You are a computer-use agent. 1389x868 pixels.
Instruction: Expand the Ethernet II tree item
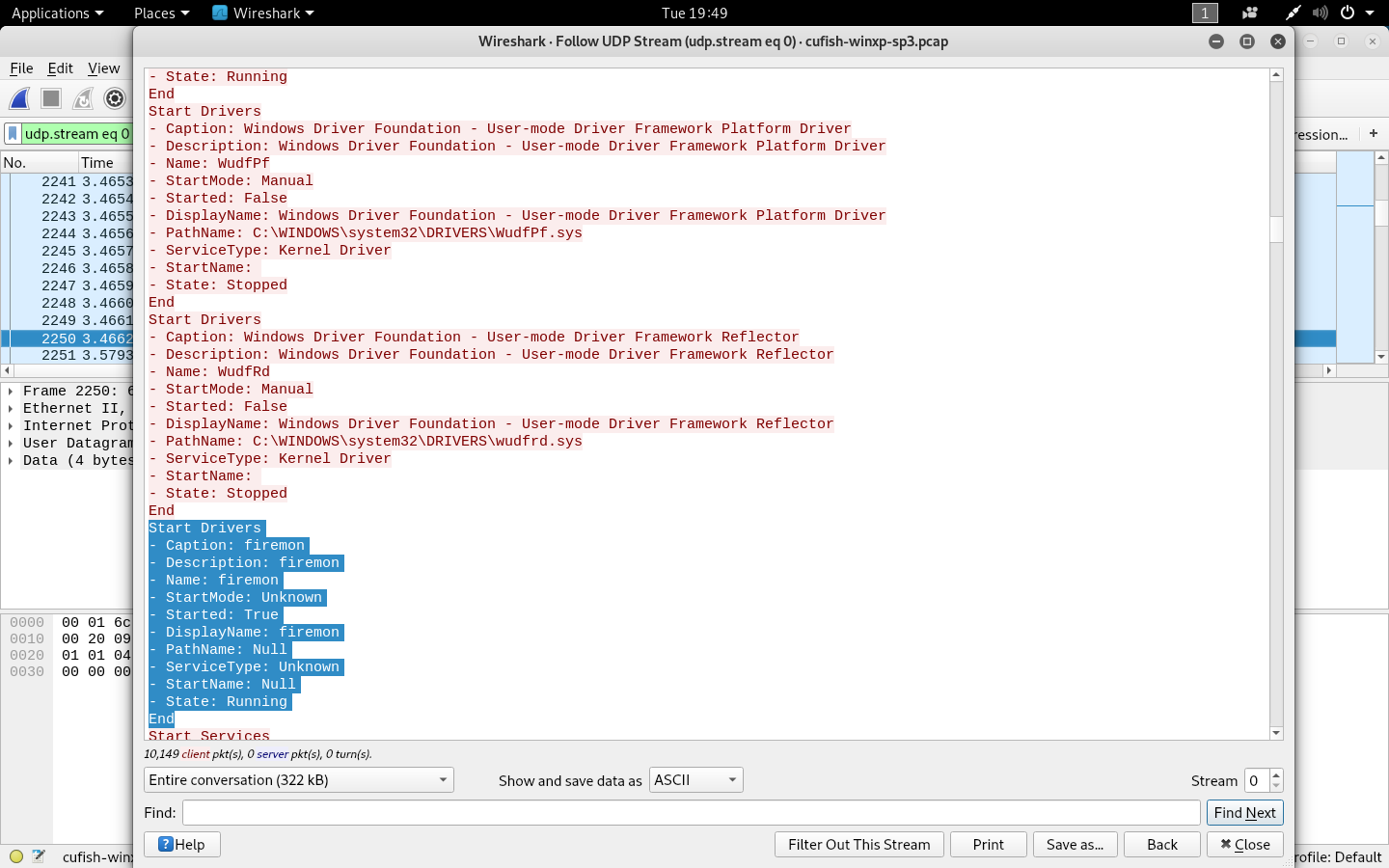(11, 409)
